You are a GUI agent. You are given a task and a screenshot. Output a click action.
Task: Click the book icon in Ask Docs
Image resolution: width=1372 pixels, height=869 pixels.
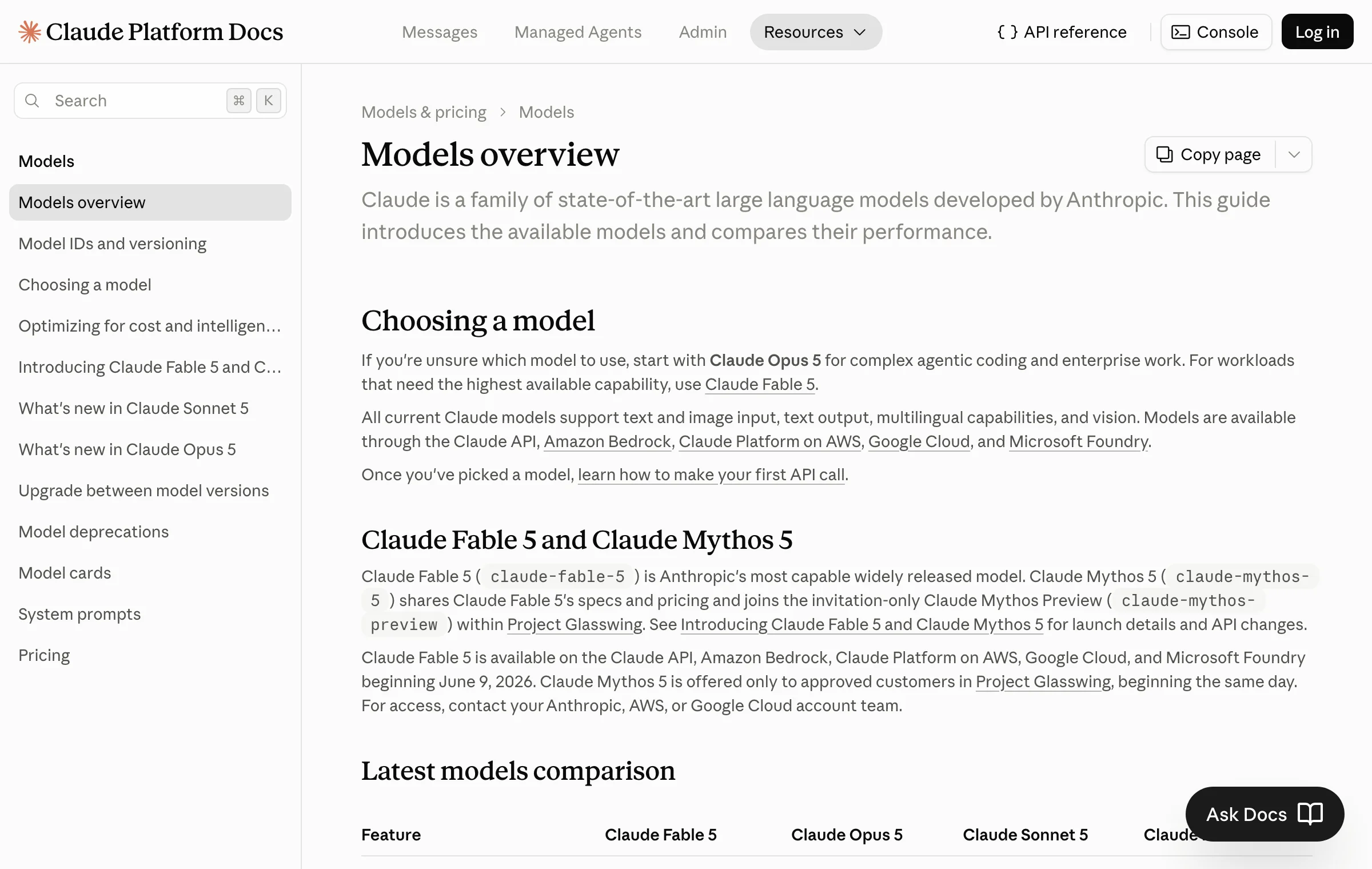[1310, 814]
